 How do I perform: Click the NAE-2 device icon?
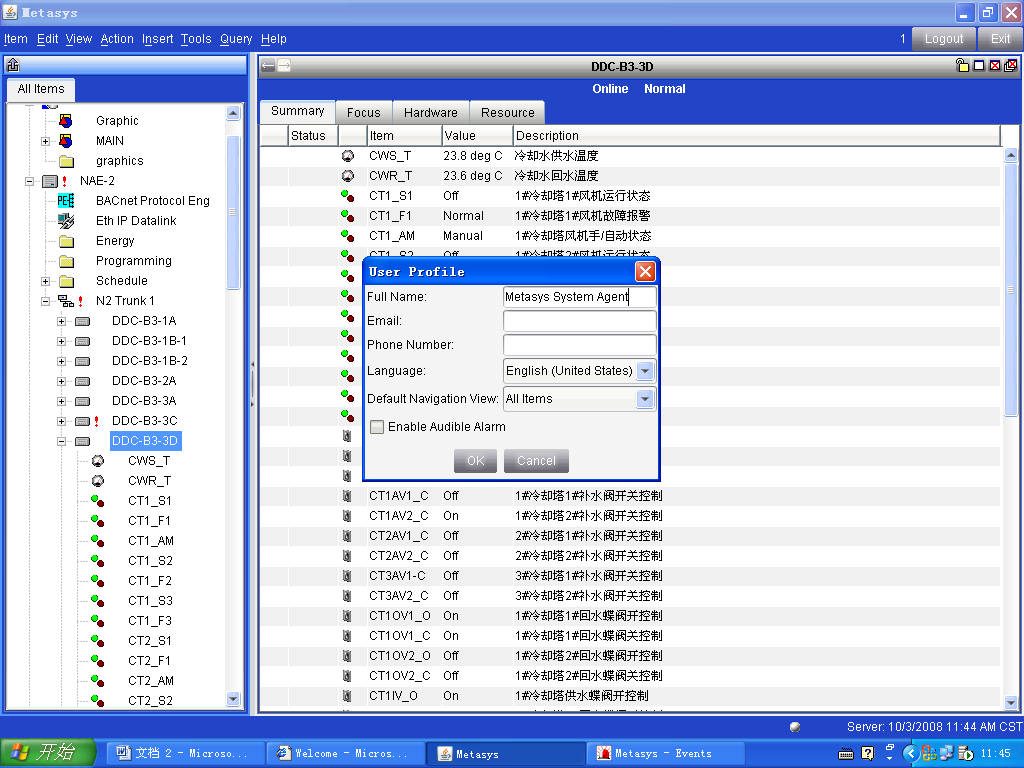[x=50, y=181]
